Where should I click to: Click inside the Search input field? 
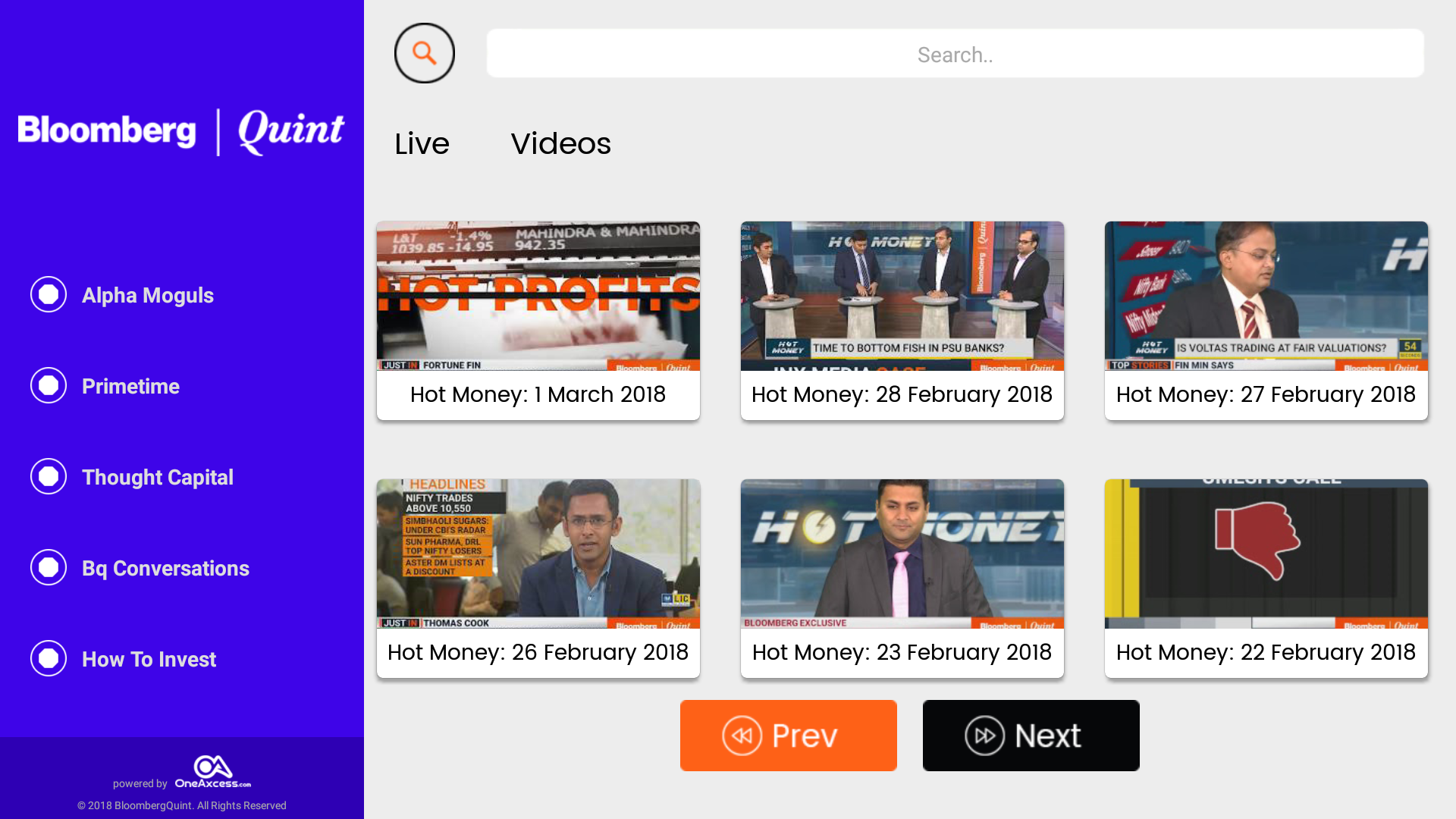click(955, 53)
